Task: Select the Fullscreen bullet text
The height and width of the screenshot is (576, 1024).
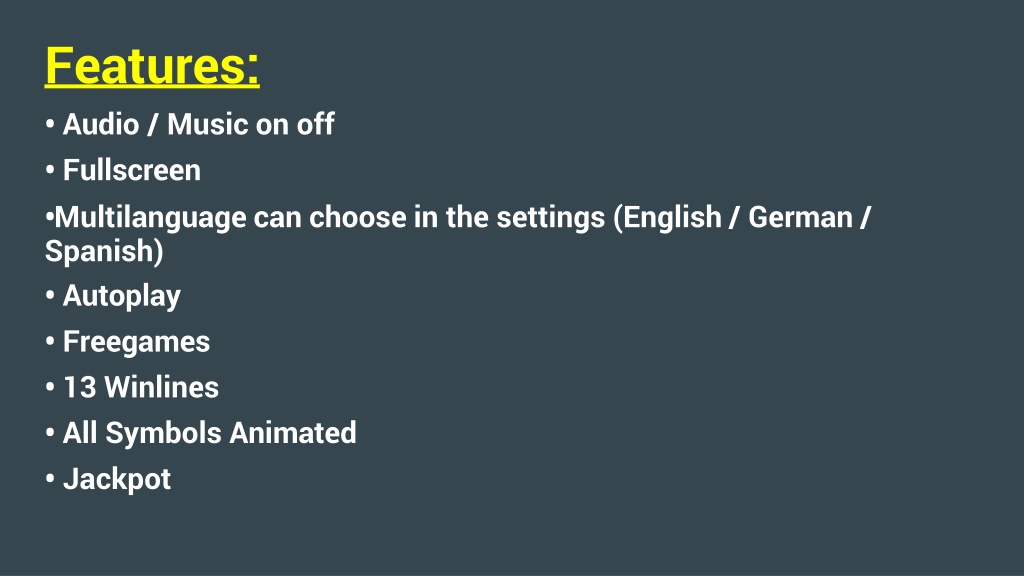Action: [x=131, y=170]
